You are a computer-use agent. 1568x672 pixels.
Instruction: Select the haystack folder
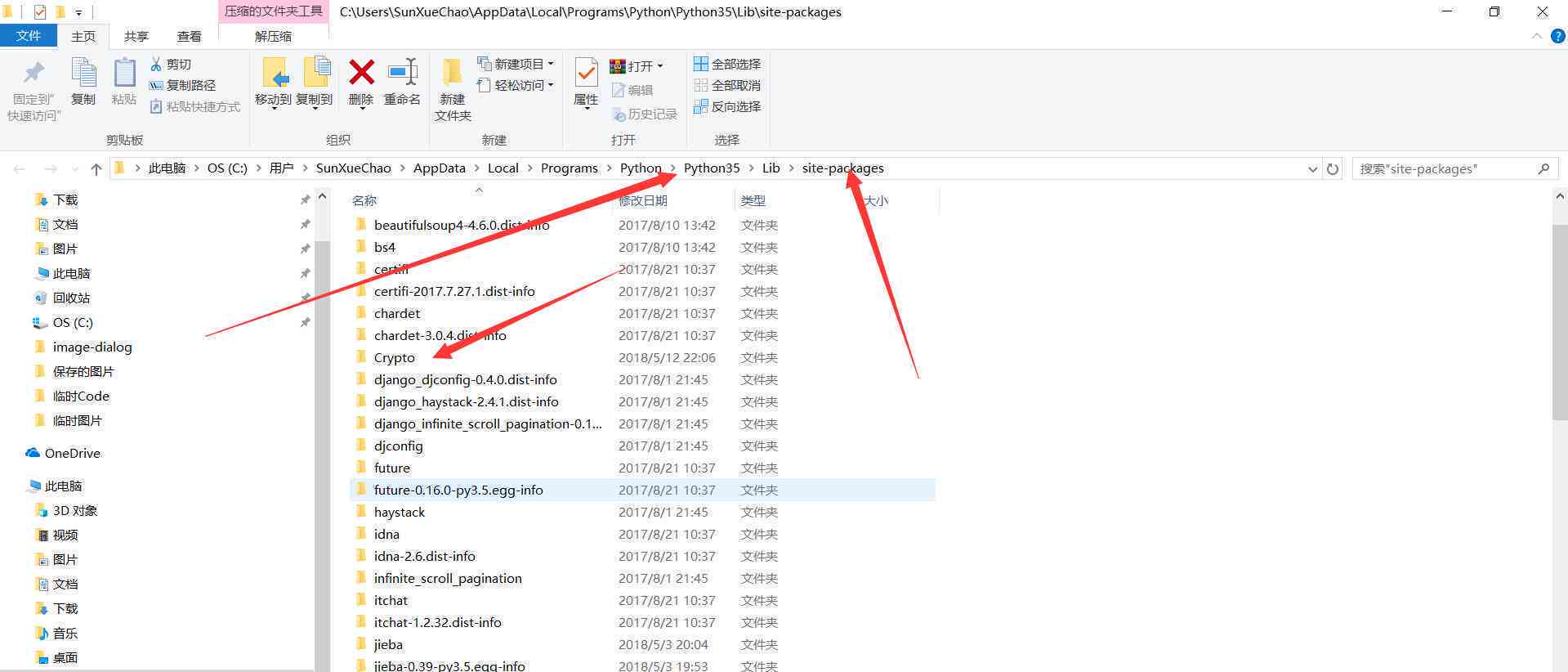tap(400, 512)
